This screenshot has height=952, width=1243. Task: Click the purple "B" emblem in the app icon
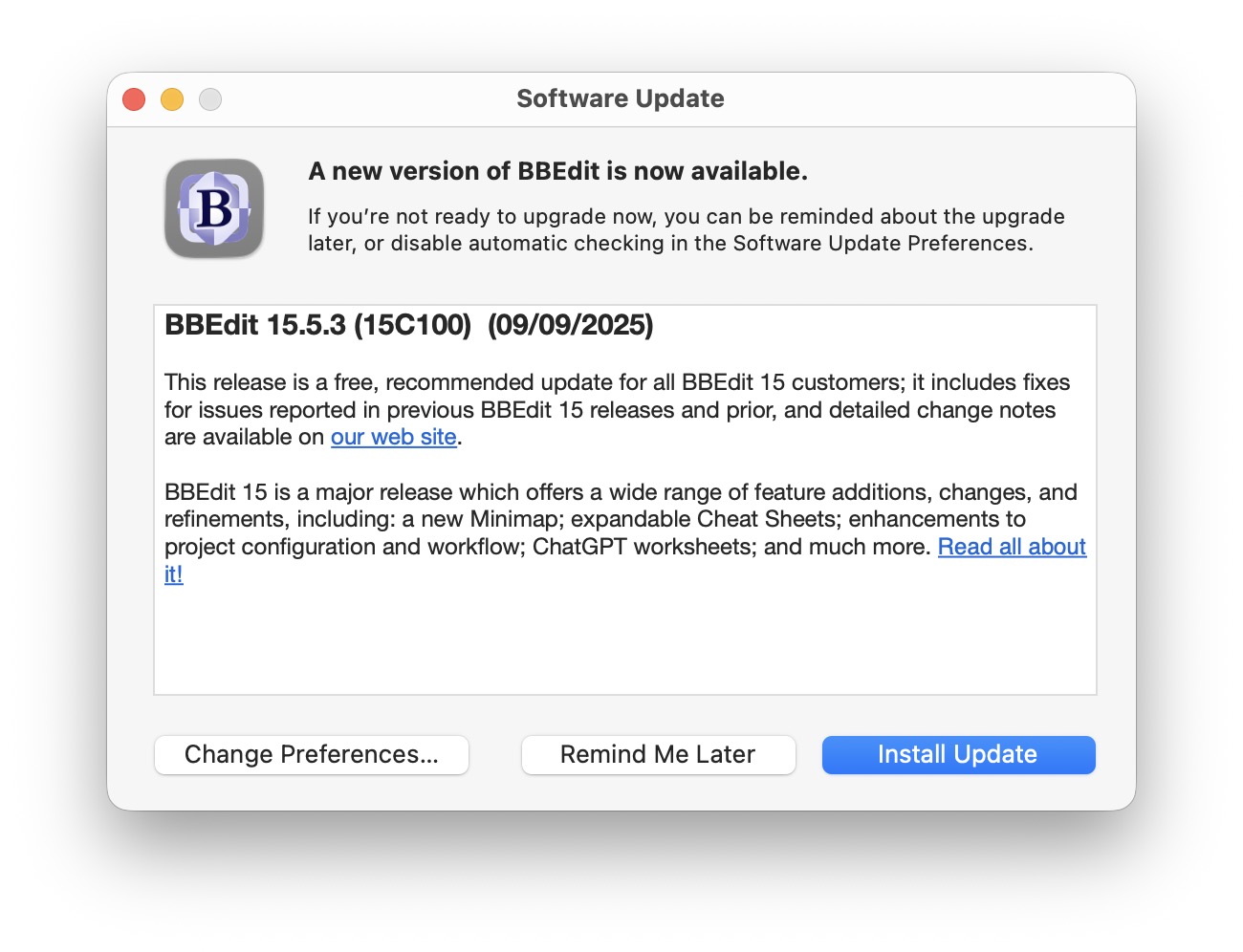pos(214,208)
